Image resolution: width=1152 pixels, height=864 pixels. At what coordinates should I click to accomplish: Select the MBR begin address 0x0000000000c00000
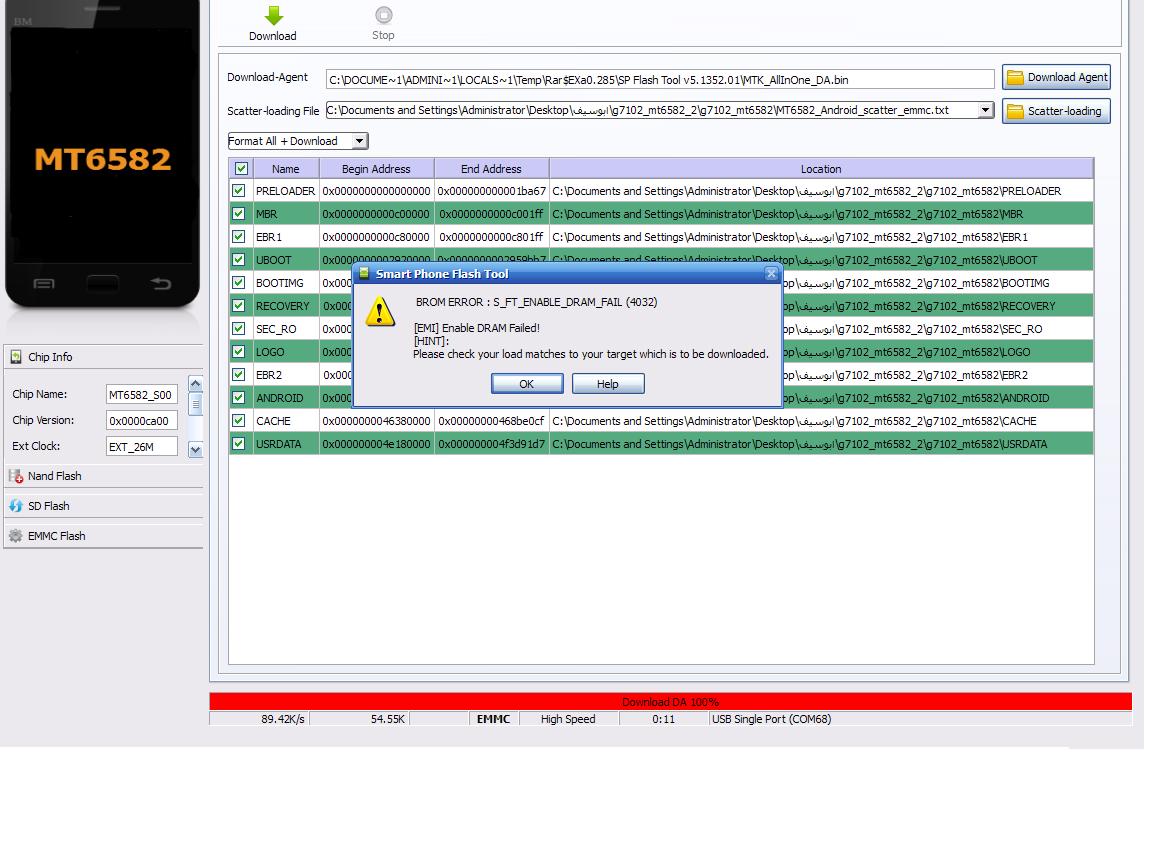[376, 214]
